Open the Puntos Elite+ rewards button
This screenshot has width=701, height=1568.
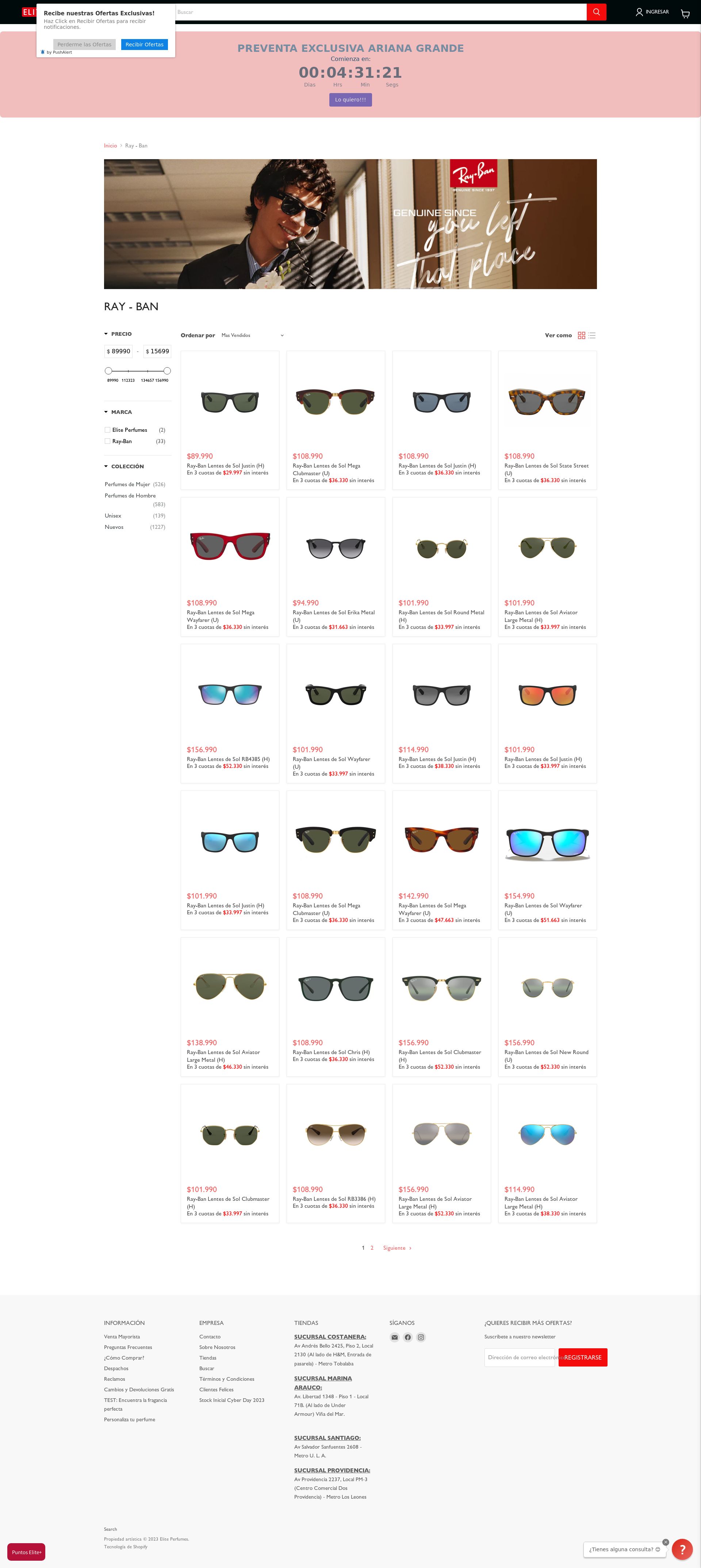click(26, 1552)
